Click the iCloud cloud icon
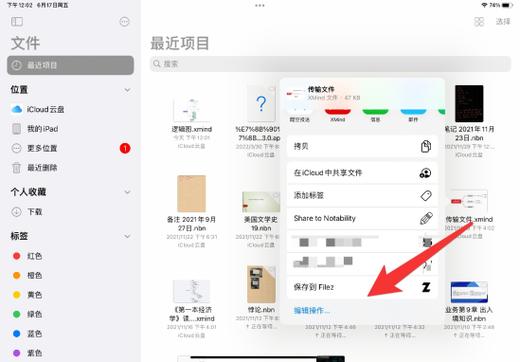This screenshot has height=362, width=520. click(17, 109)
